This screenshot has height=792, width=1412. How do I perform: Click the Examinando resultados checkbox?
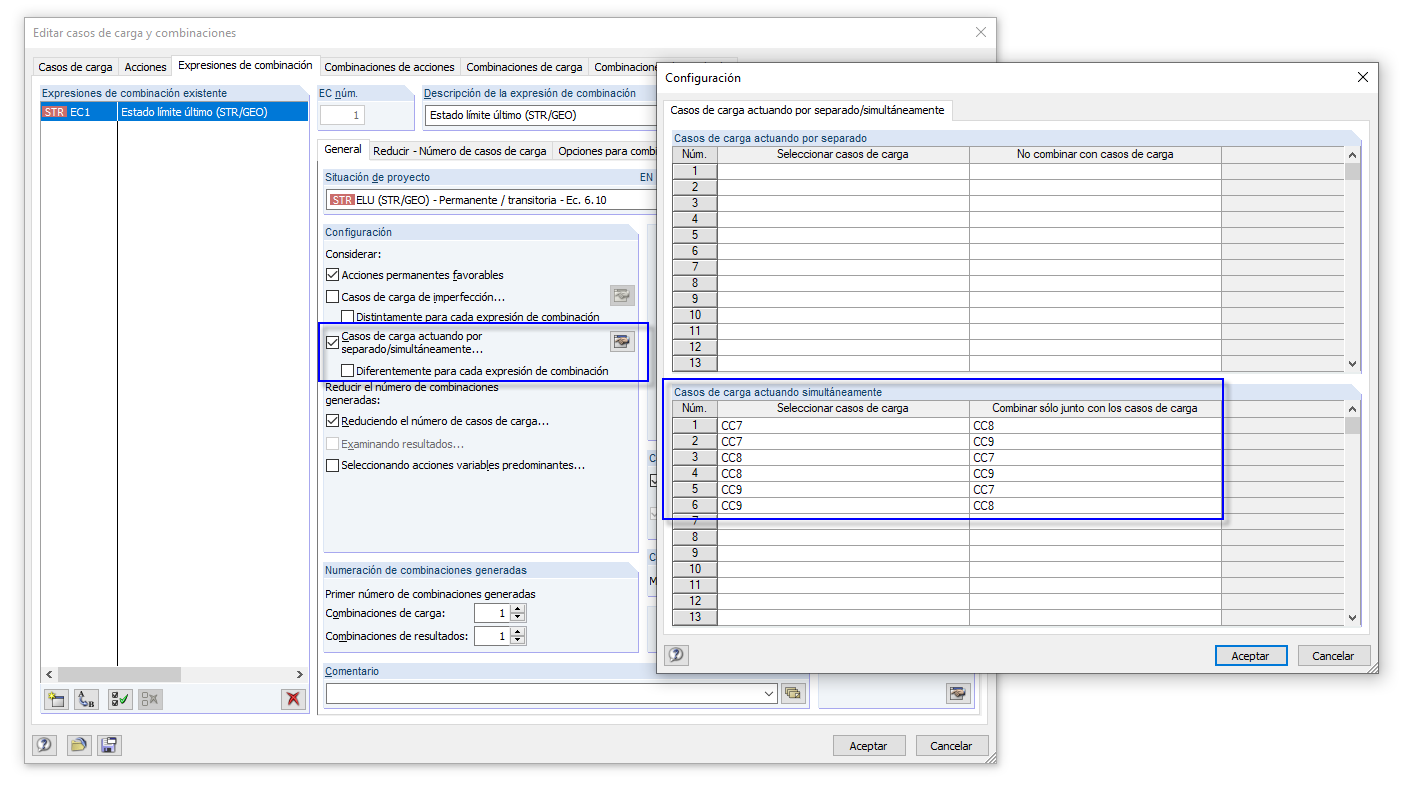click(x=333, y=444)
